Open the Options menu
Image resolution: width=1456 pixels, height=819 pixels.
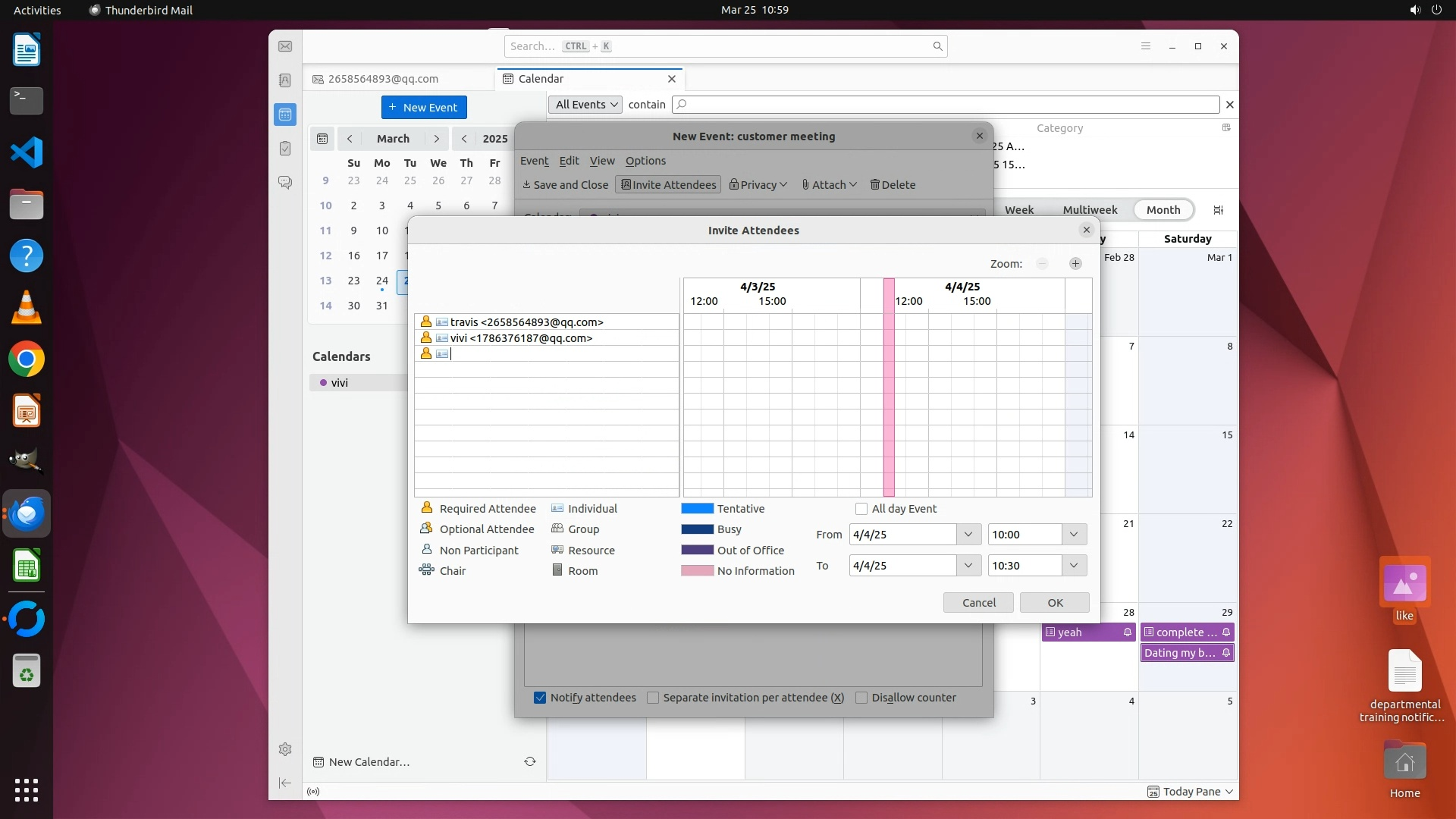point(645,161)
